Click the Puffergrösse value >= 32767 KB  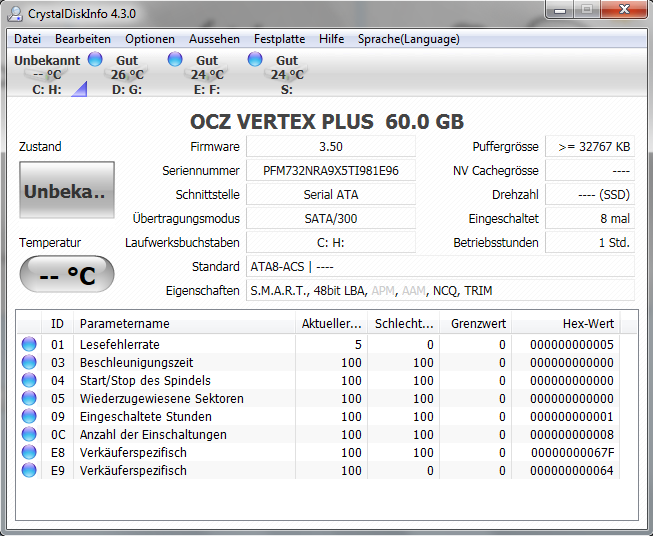(590, 147)
